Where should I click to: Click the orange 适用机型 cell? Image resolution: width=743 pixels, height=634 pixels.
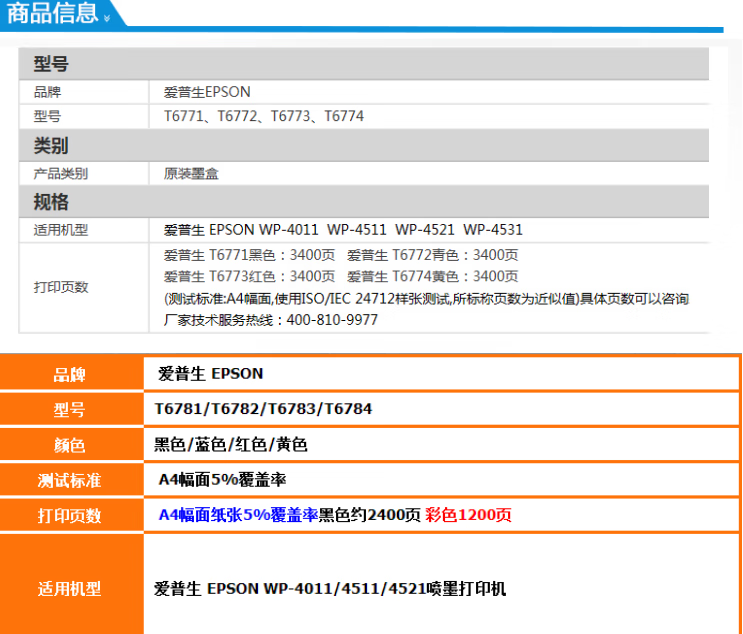[72, 584]
